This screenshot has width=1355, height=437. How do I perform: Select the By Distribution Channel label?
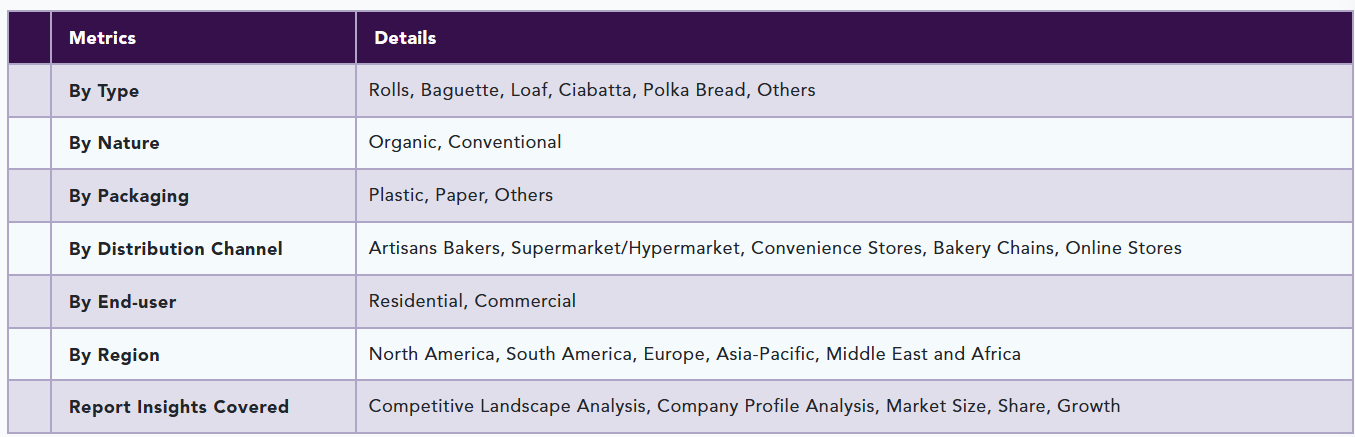[175, 249]
